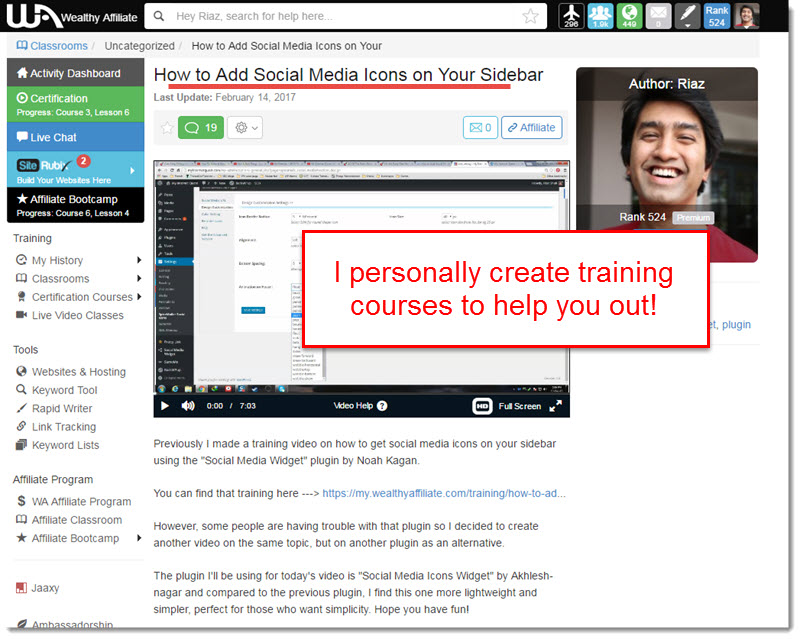Open the envelope messages icon in header
Viewport: 800px width, 639px height.
[x=658, y=16]
